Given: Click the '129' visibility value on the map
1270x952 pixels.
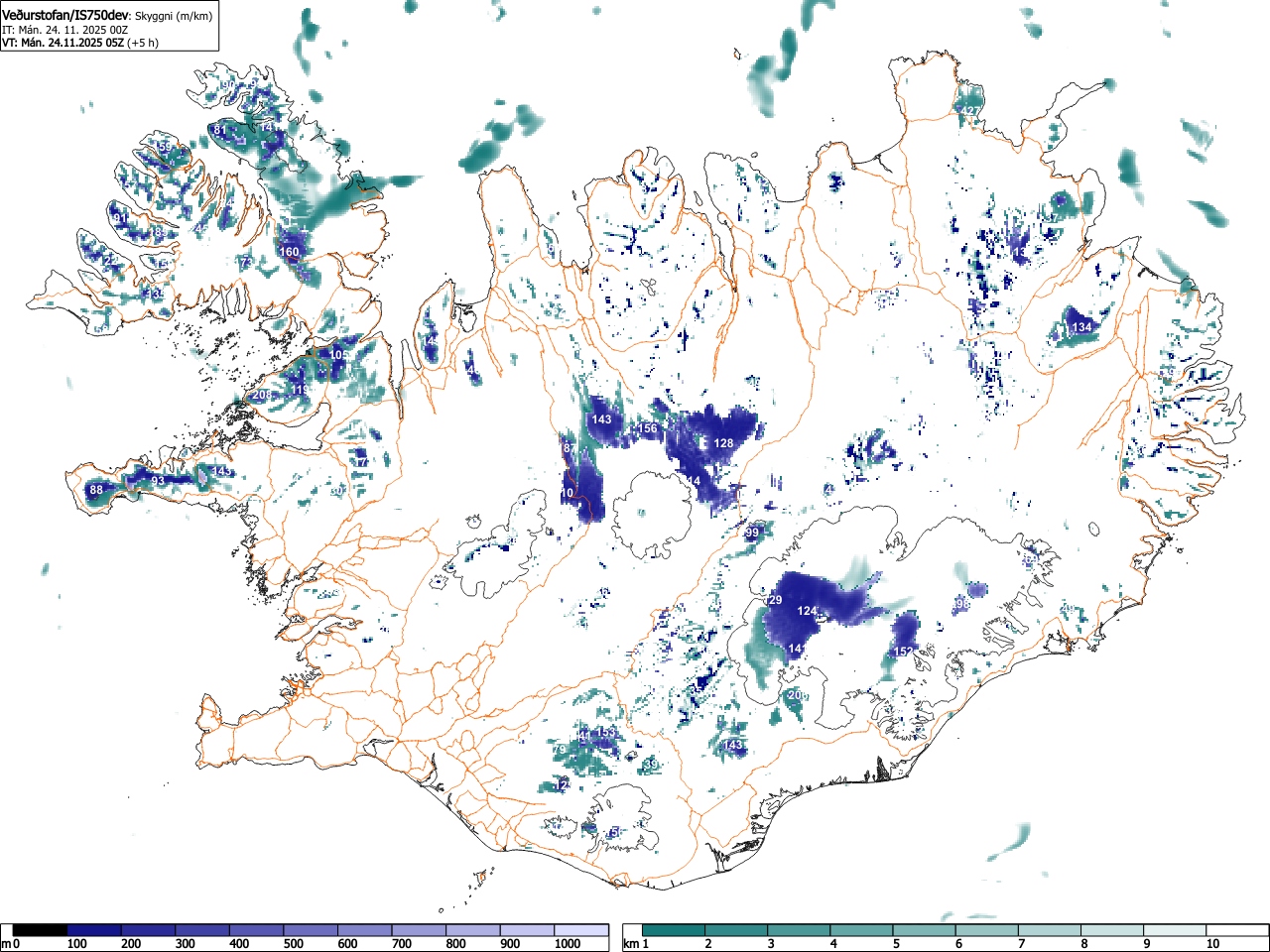Looking at the screenshot, I should pos(773,601).
